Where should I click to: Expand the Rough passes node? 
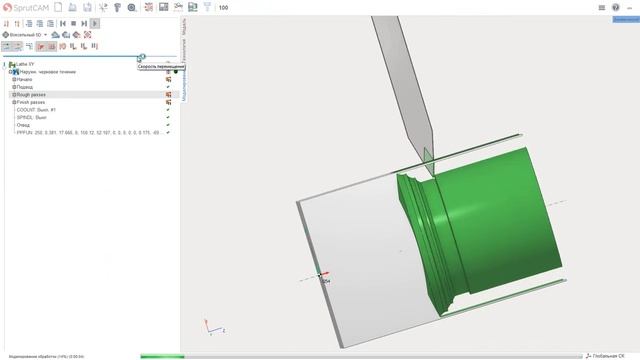14,95
